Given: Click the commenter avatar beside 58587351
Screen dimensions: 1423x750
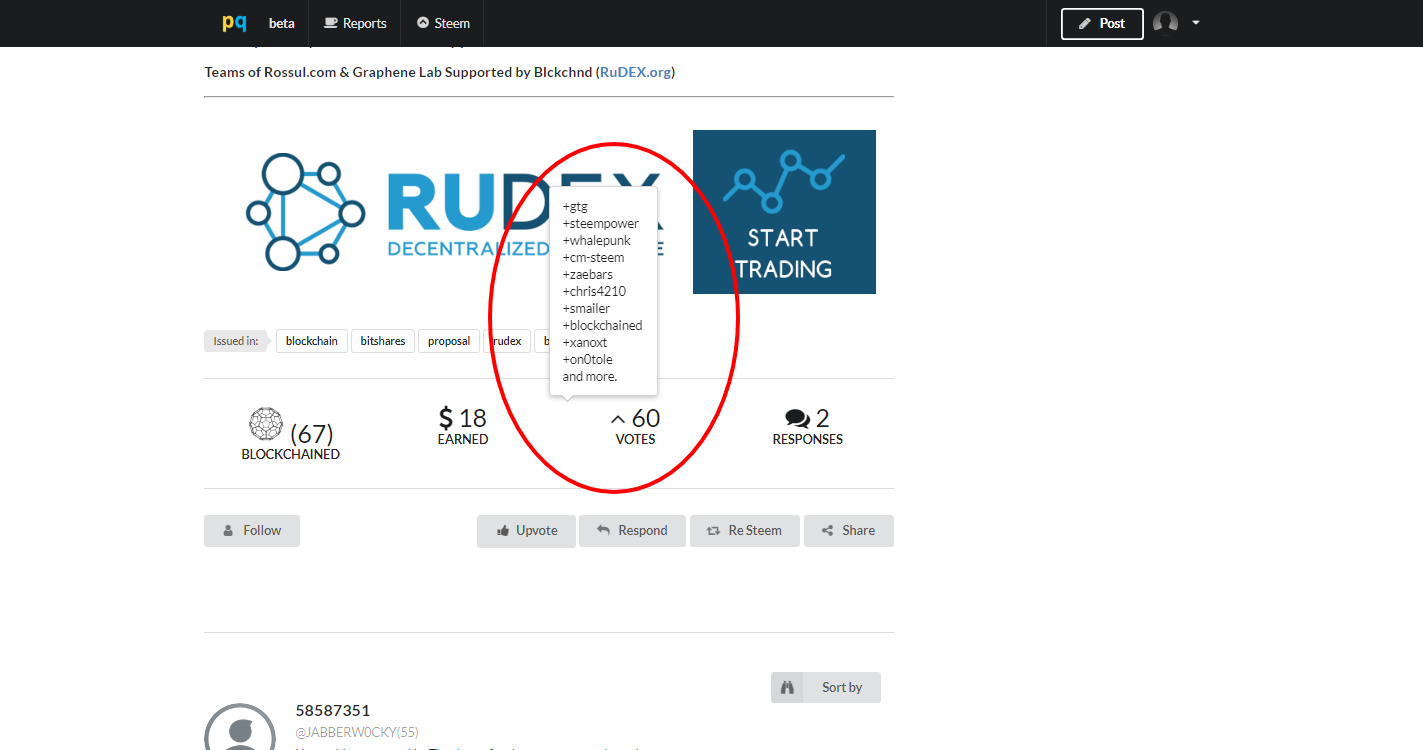Looking at the screenshot, I should point(240,727).
